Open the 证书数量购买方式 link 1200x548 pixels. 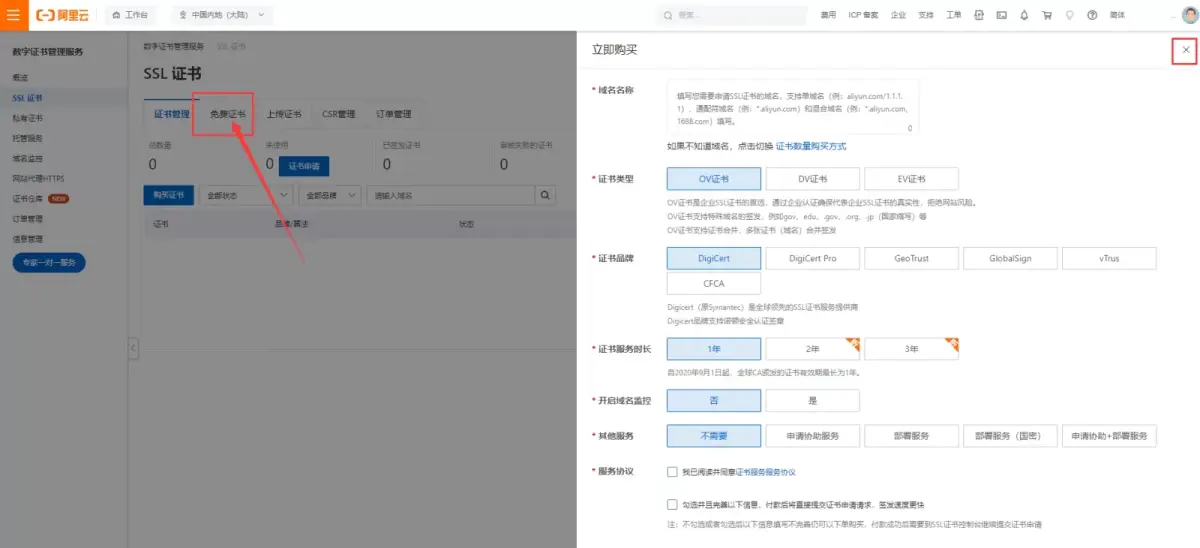[811, 146]
